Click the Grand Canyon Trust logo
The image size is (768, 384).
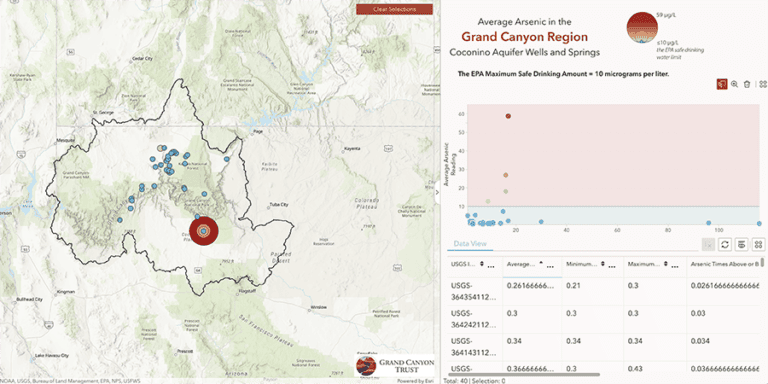click(394, 365)
